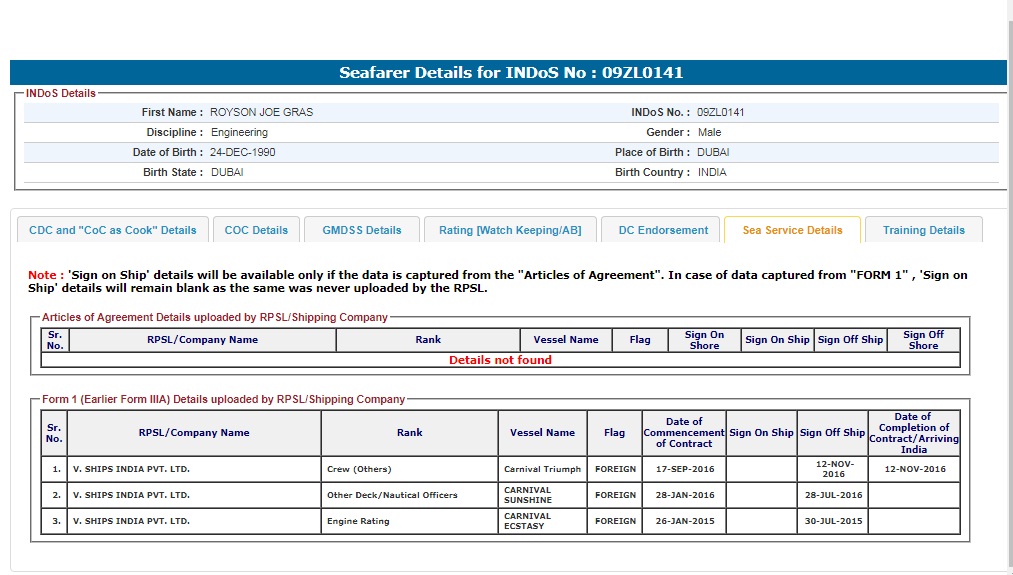Open the GMDSS Details tab
This screenshot has height=575, width=1013.
(x=361, y=230)
